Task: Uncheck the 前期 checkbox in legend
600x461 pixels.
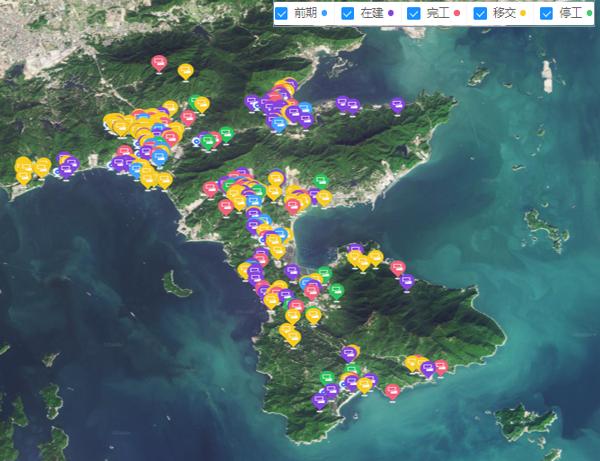Action: click(x=282, y=14)
